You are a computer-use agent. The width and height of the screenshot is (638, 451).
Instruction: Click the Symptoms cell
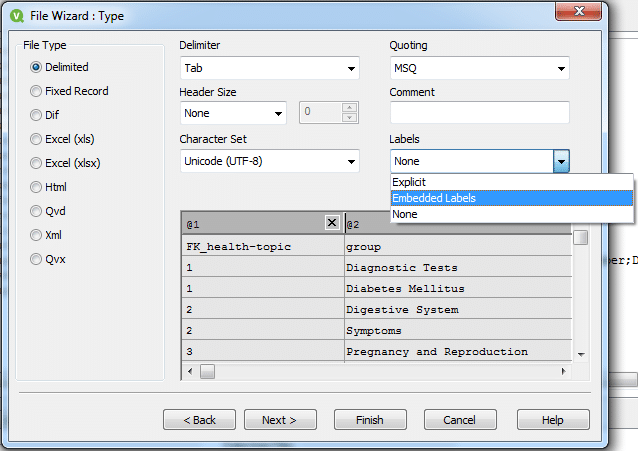[x=459, y=331]
